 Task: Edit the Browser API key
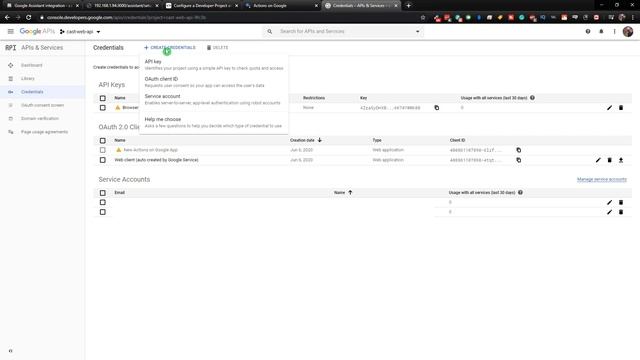609,108
